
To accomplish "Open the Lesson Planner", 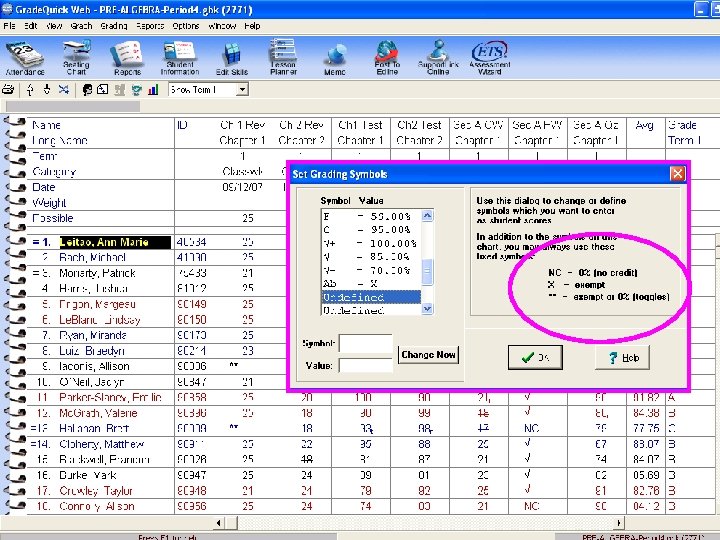I will pos(283,57).
